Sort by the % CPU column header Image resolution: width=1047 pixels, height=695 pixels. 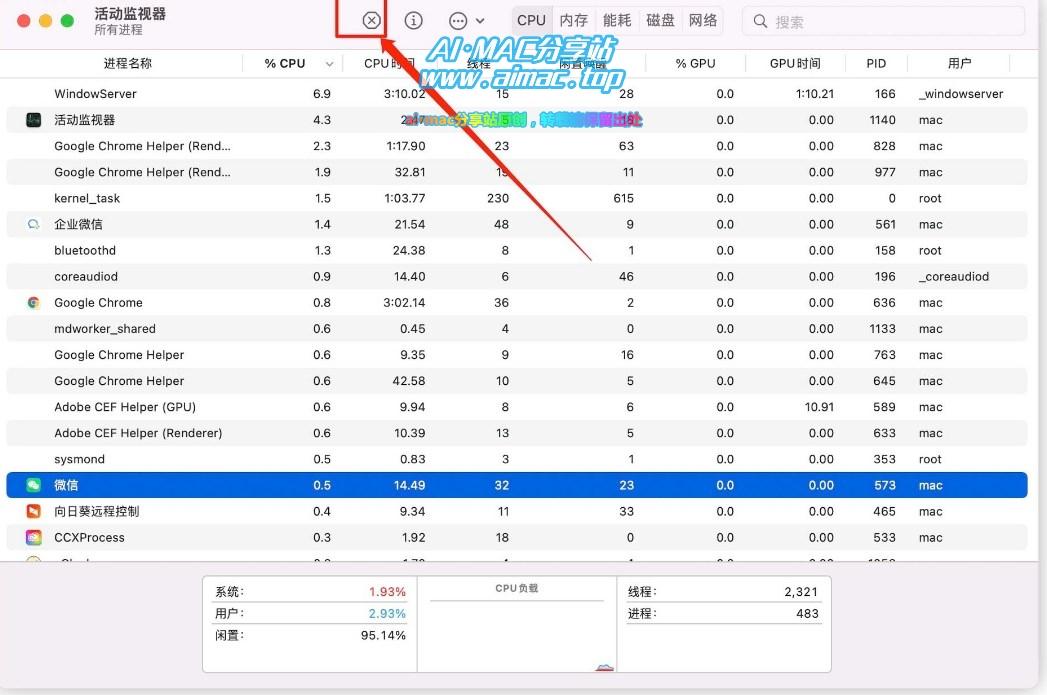pos(284,63)
